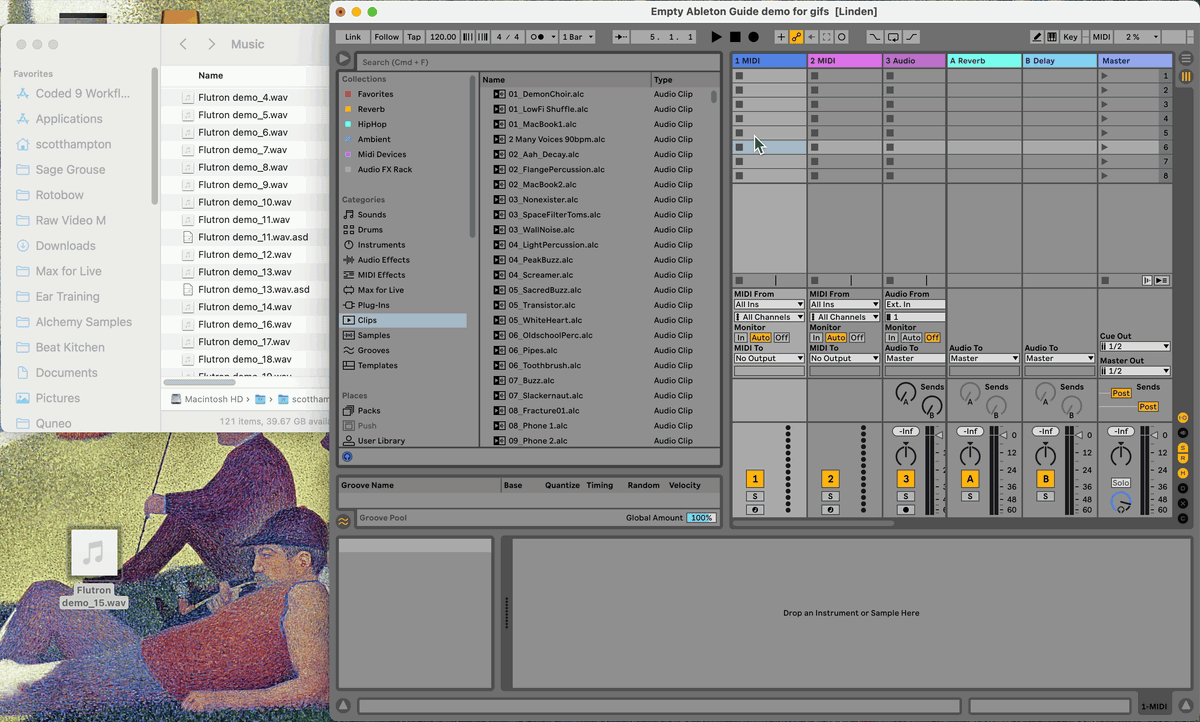Set 2 MIDI track monitor to Off
The height and width of the screenshot is (722, 1200).
coord(857,338)
